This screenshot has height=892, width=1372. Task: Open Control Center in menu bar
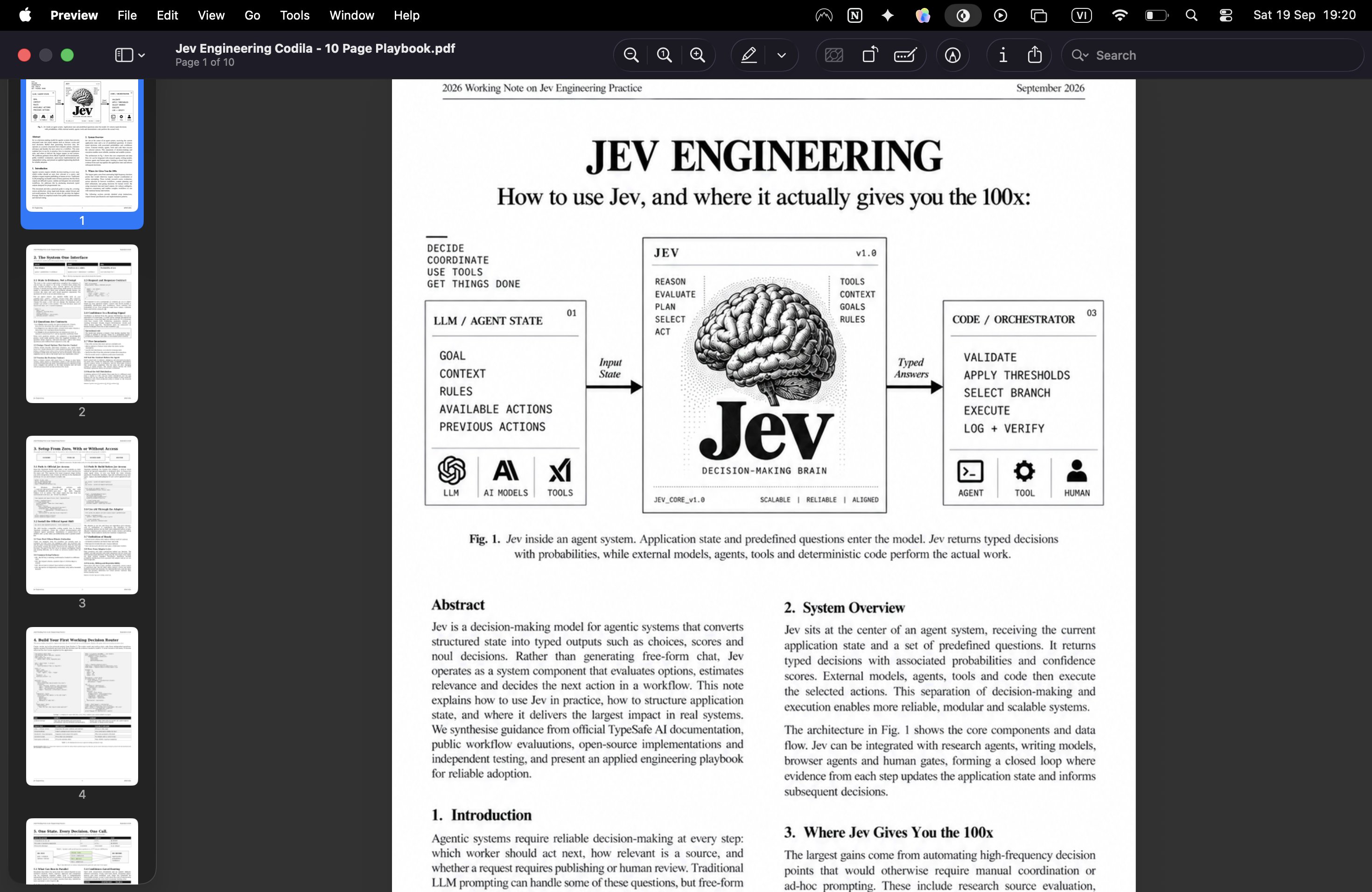coord(1225,15)
